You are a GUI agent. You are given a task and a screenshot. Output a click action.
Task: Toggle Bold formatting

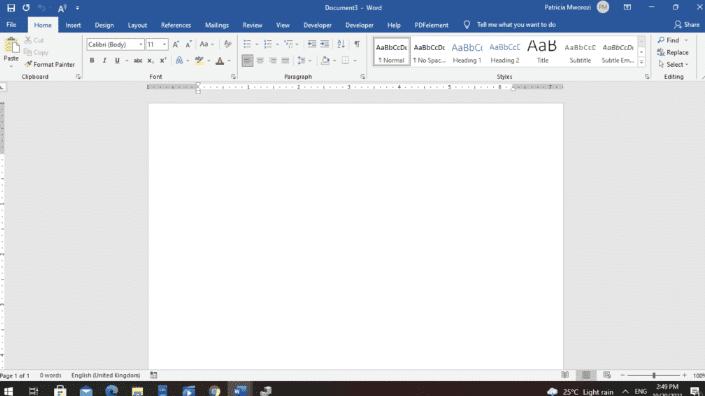pyautogui.click(x=92, y=60)
